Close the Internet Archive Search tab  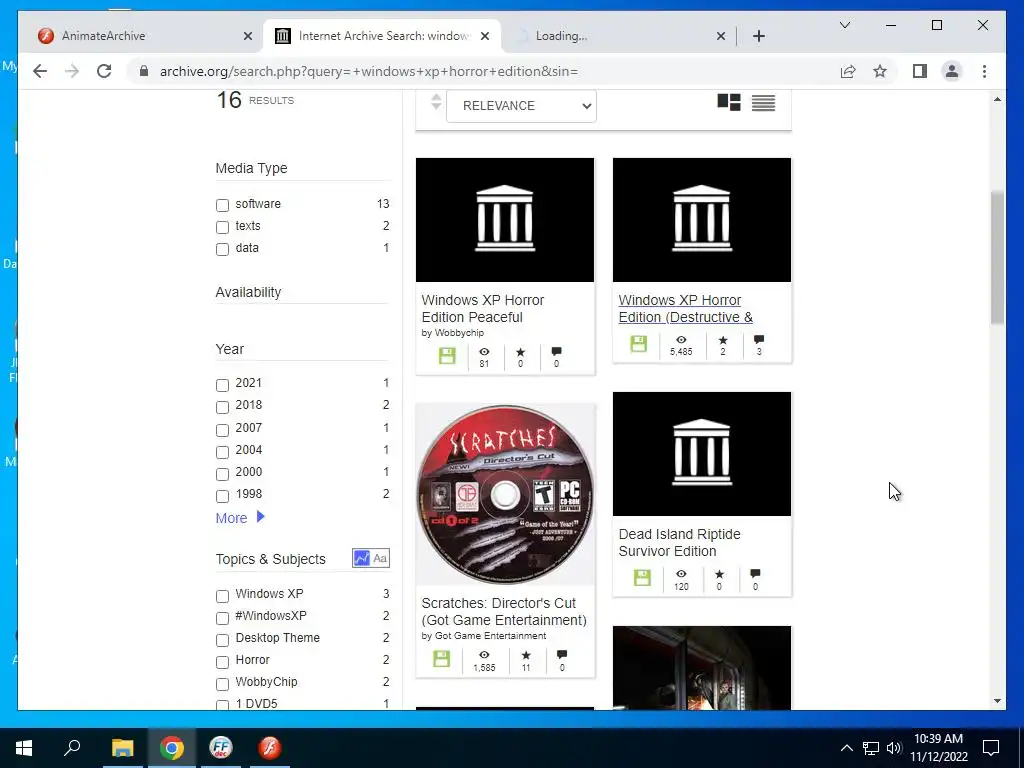485,36
